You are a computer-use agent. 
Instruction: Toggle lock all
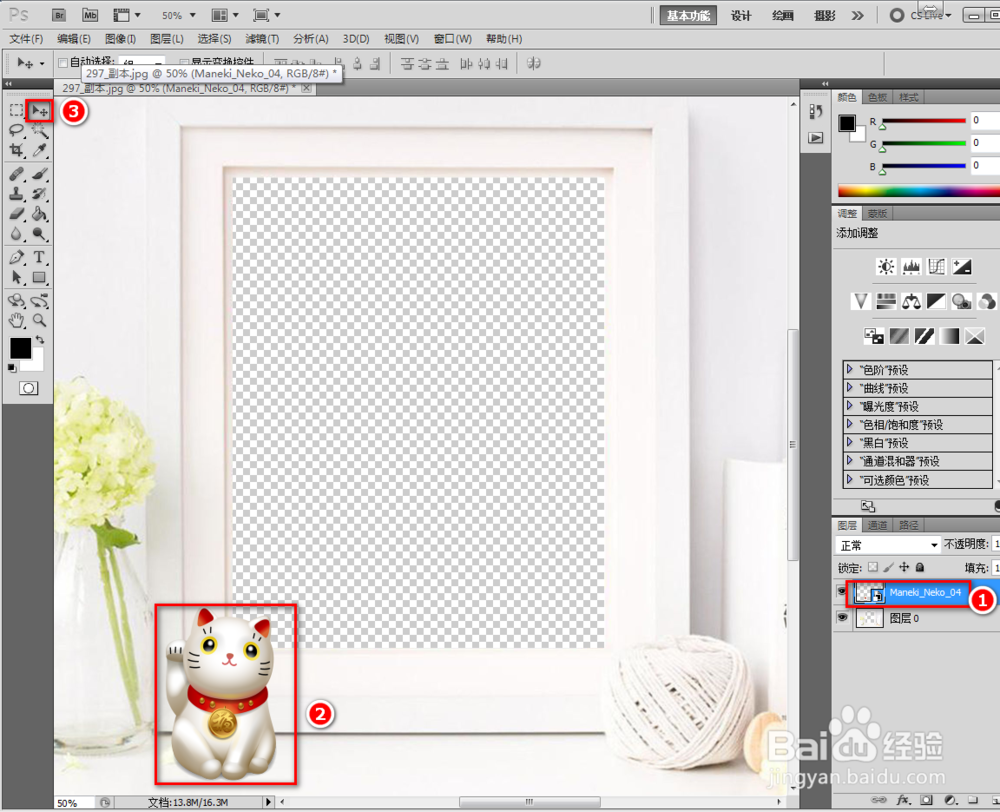coord(920,567)
